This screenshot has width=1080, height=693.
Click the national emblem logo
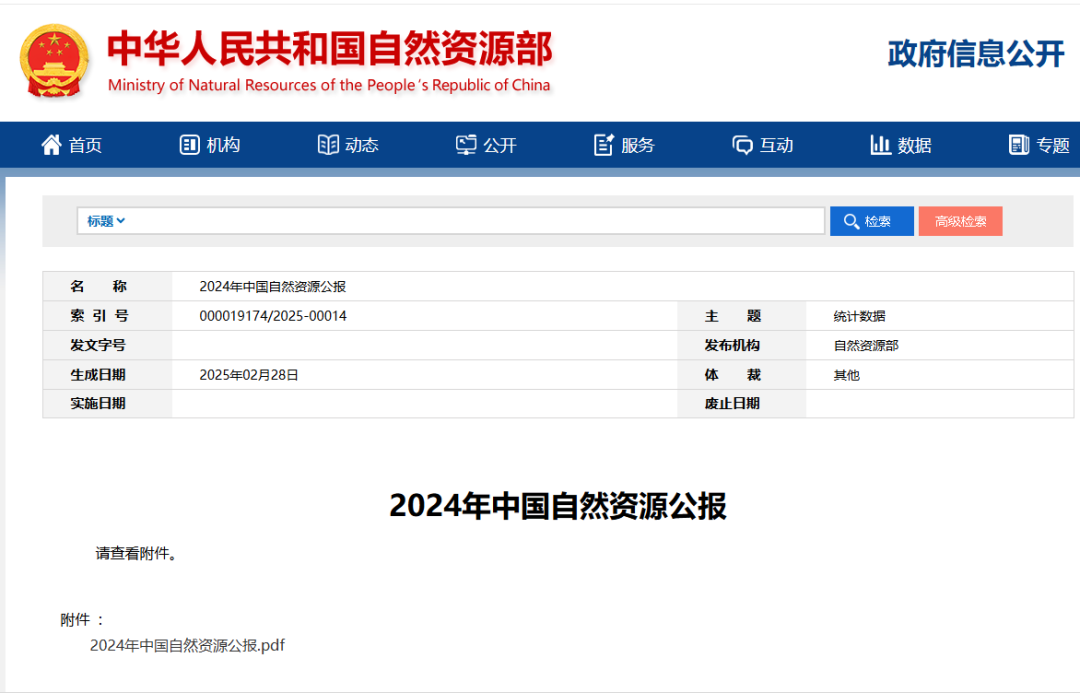coord(55,61)
